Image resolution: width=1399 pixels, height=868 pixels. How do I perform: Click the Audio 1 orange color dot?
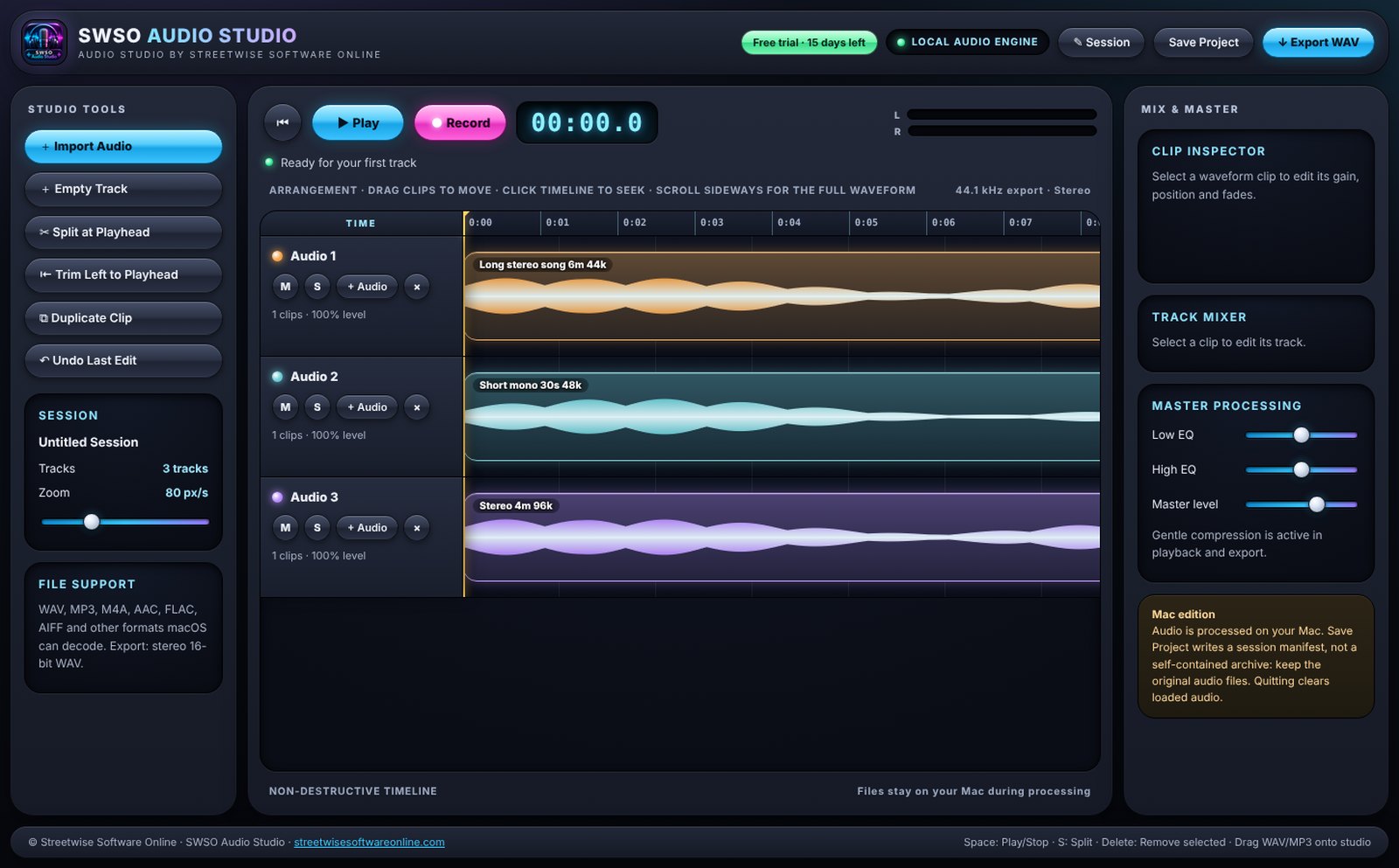pos(277,256)
